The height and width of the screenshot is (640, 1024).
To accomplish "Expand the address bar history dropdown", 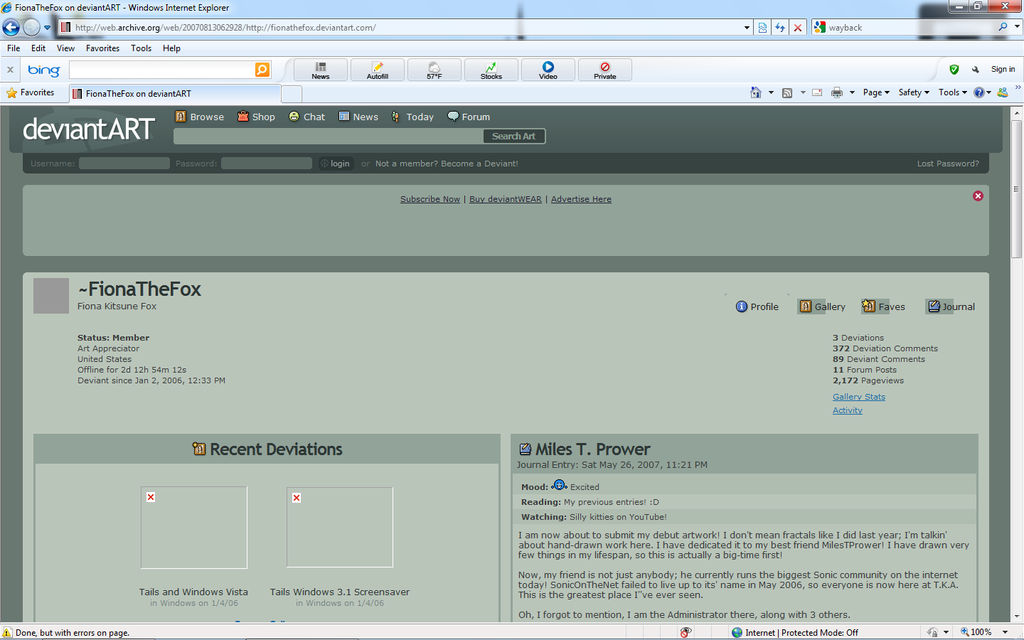I will 747,27.
